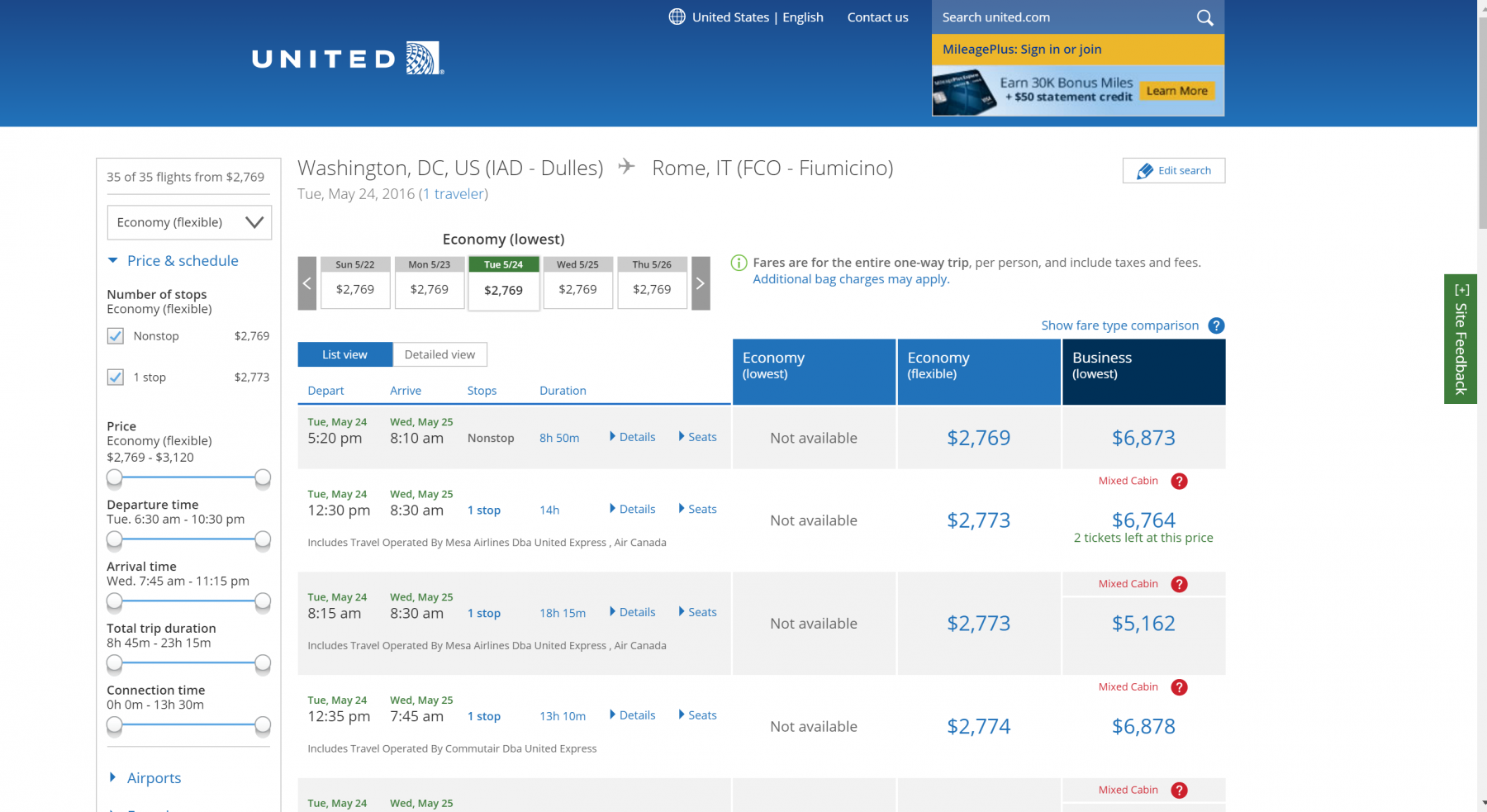This screenshot has height=812, width=1487.
Task: Click Connection time slider left handle
Action: click(115, 725)
